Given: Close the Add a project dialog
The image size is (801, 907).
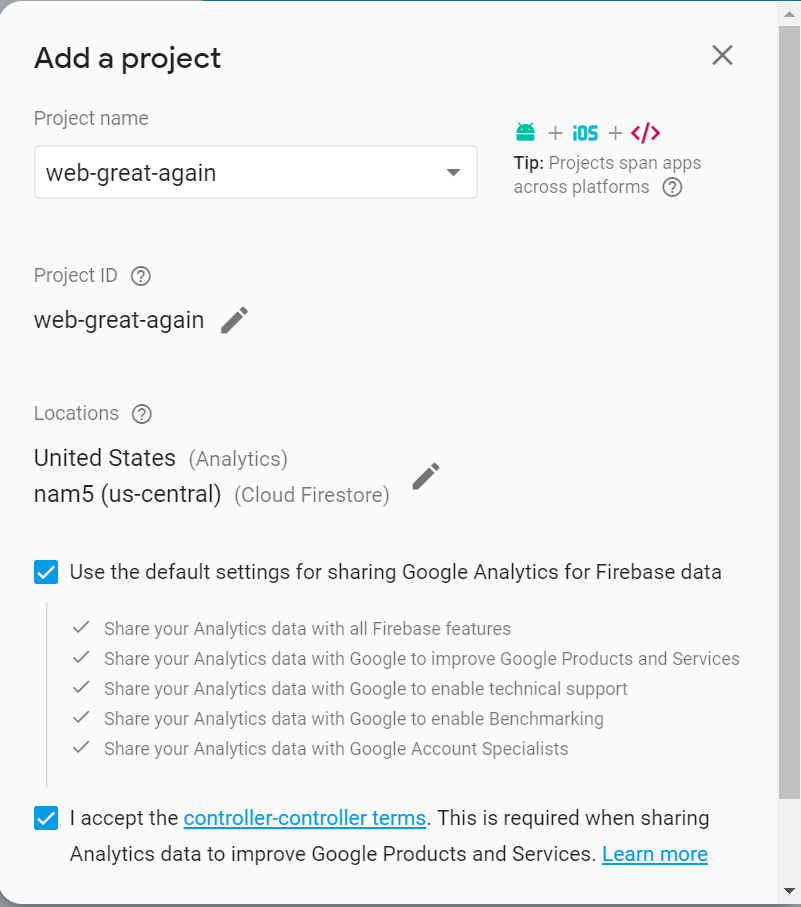Looking at the screenshot, I should click(x=722, y=56).
